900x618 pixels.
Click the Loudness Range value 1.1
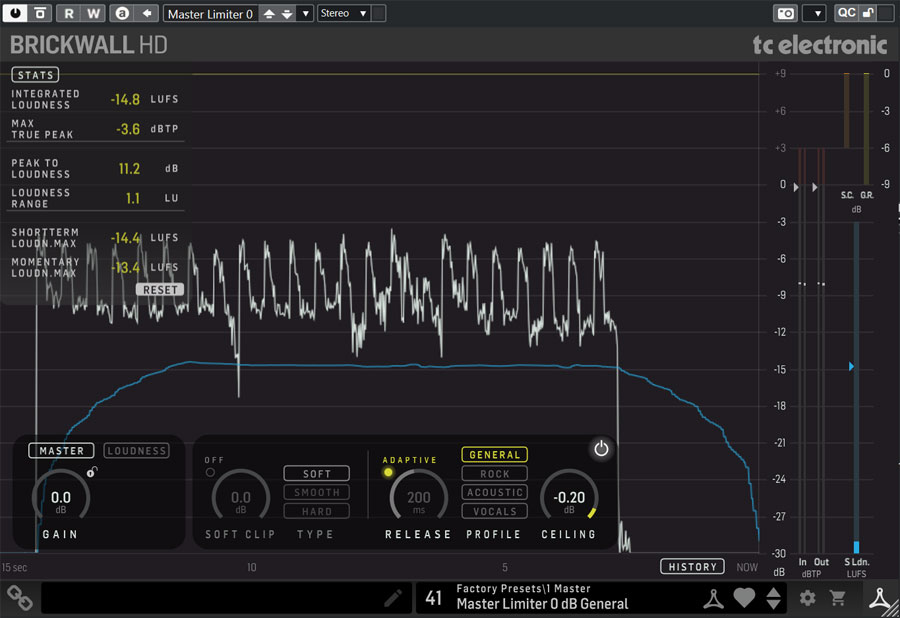pos(133,199)
